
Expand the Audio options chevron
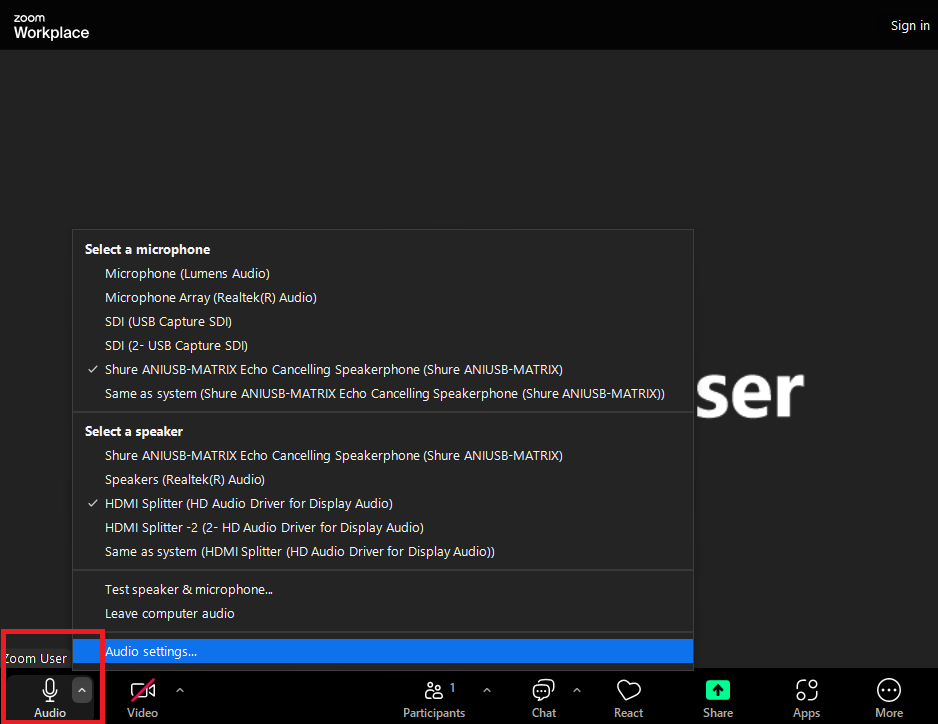(81, 689)
